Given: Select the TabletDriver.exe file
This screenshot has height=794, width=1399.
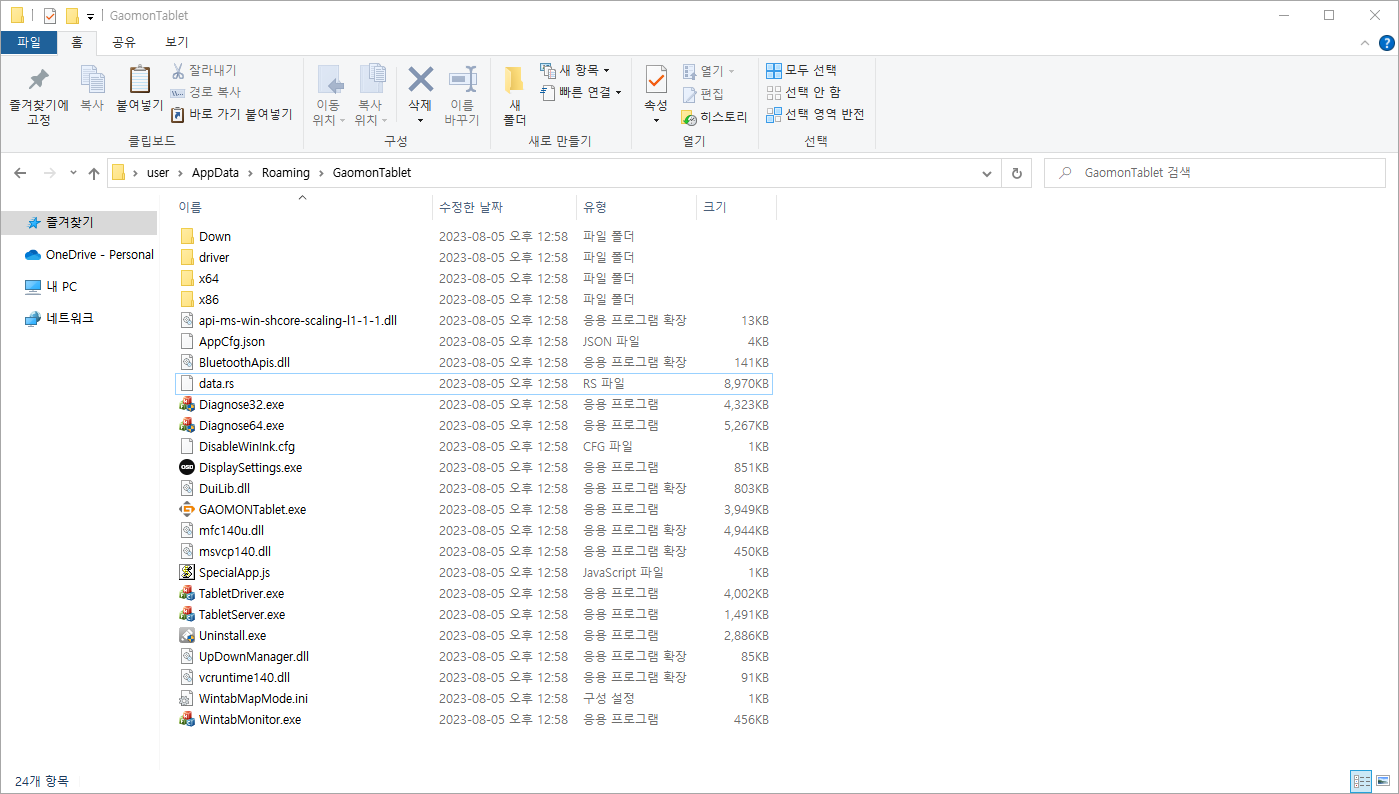Looking at the screenshot, I should [x=473, y=593].
